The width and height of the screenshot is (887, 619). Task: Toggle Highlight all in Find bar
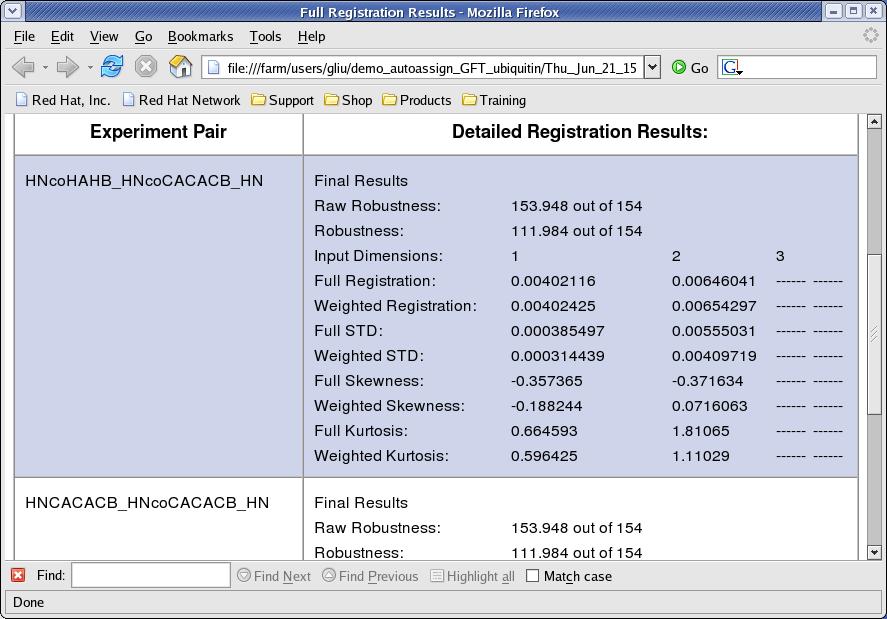[472, 576]
